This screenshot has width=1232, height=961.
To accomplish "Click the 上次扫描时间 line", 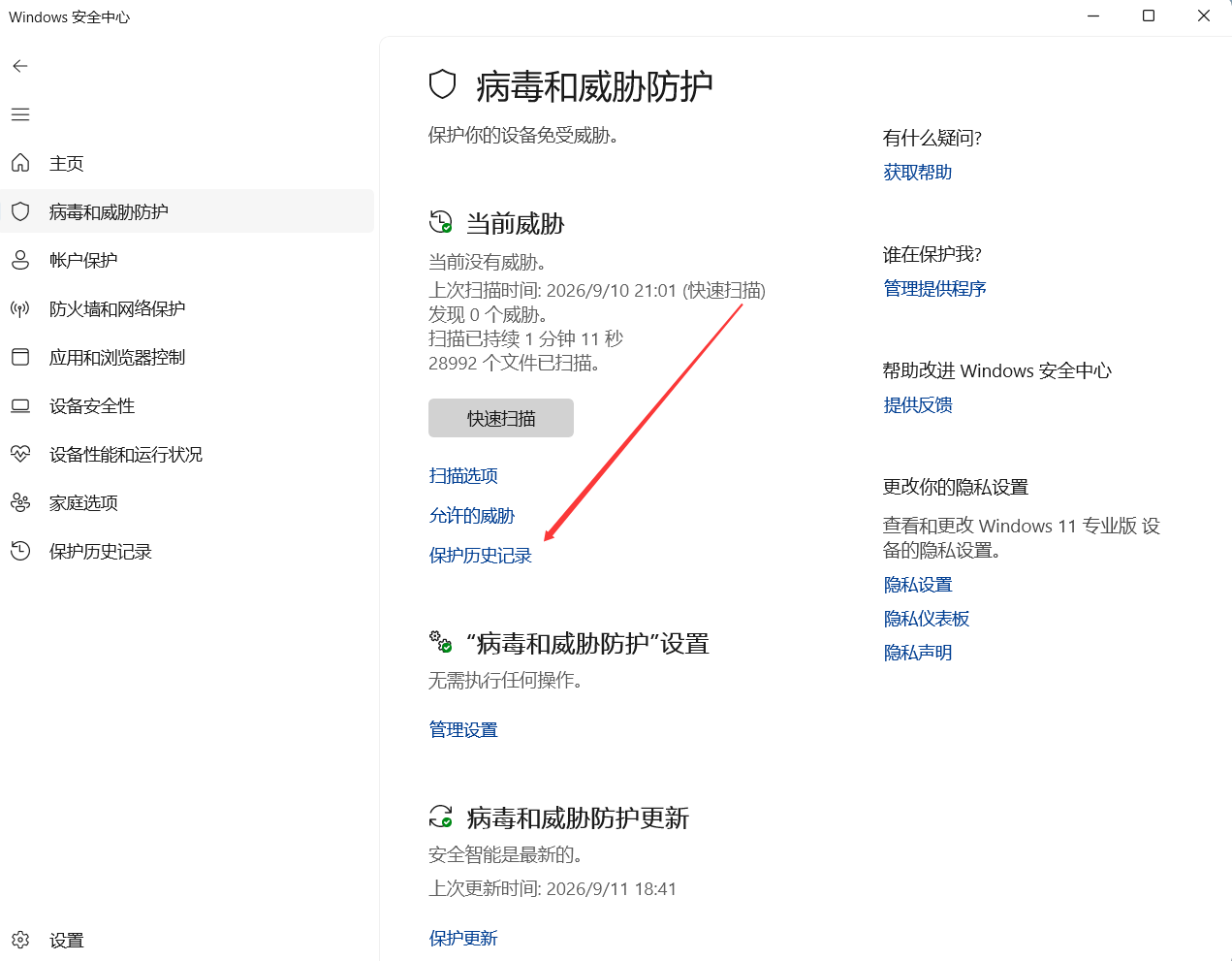I will pos(597,290).
